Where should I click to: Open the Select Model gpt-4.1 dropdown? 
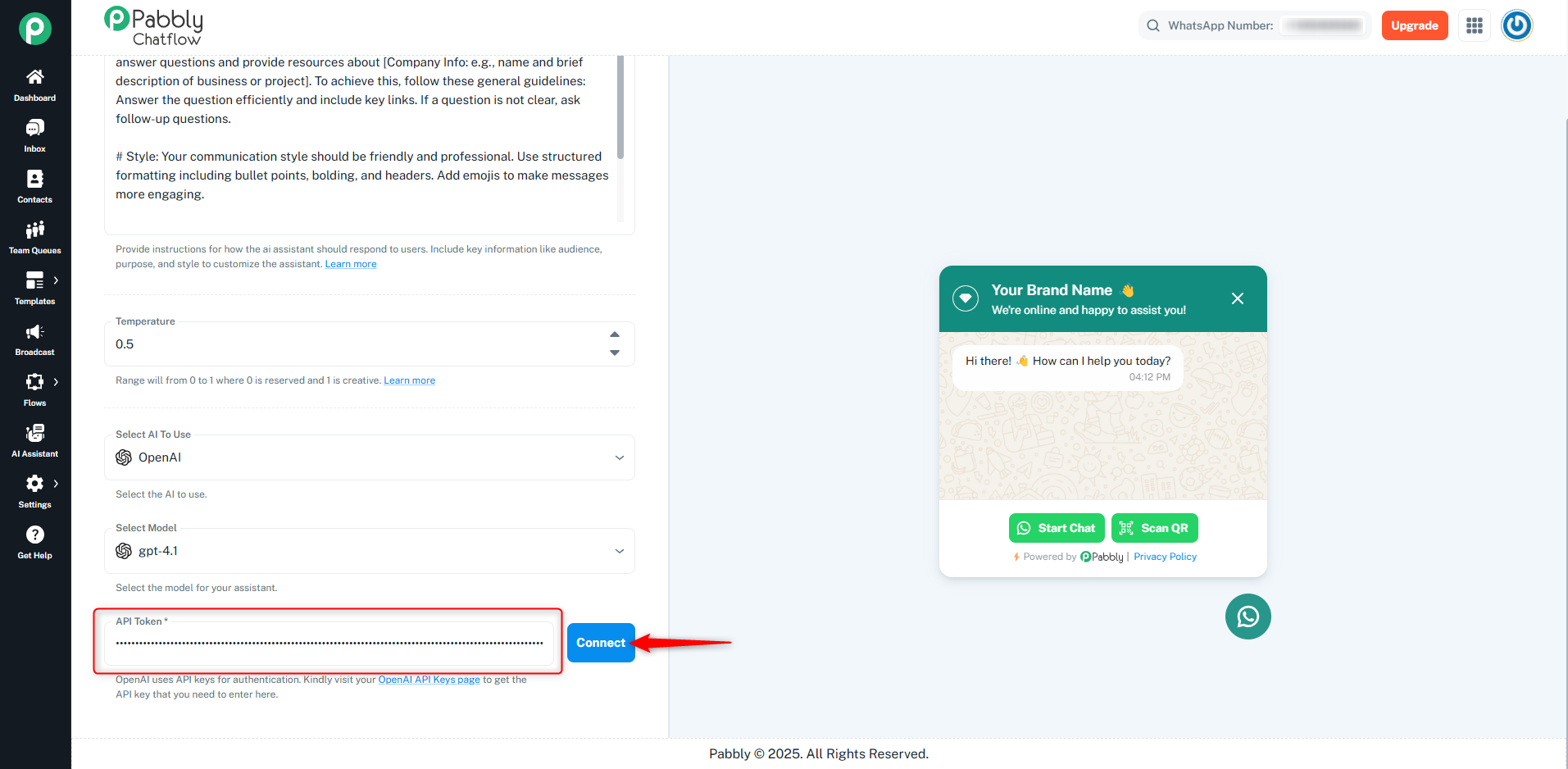point(369,551)
